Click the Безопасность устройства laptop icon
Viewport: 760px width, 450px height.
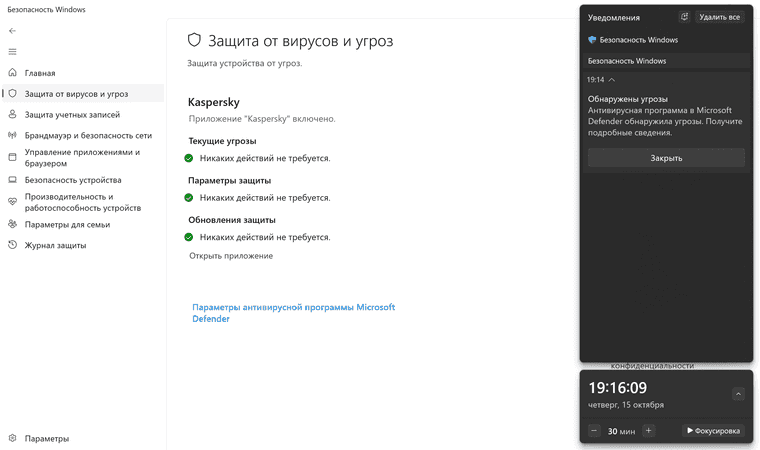[x=13, y=180]
